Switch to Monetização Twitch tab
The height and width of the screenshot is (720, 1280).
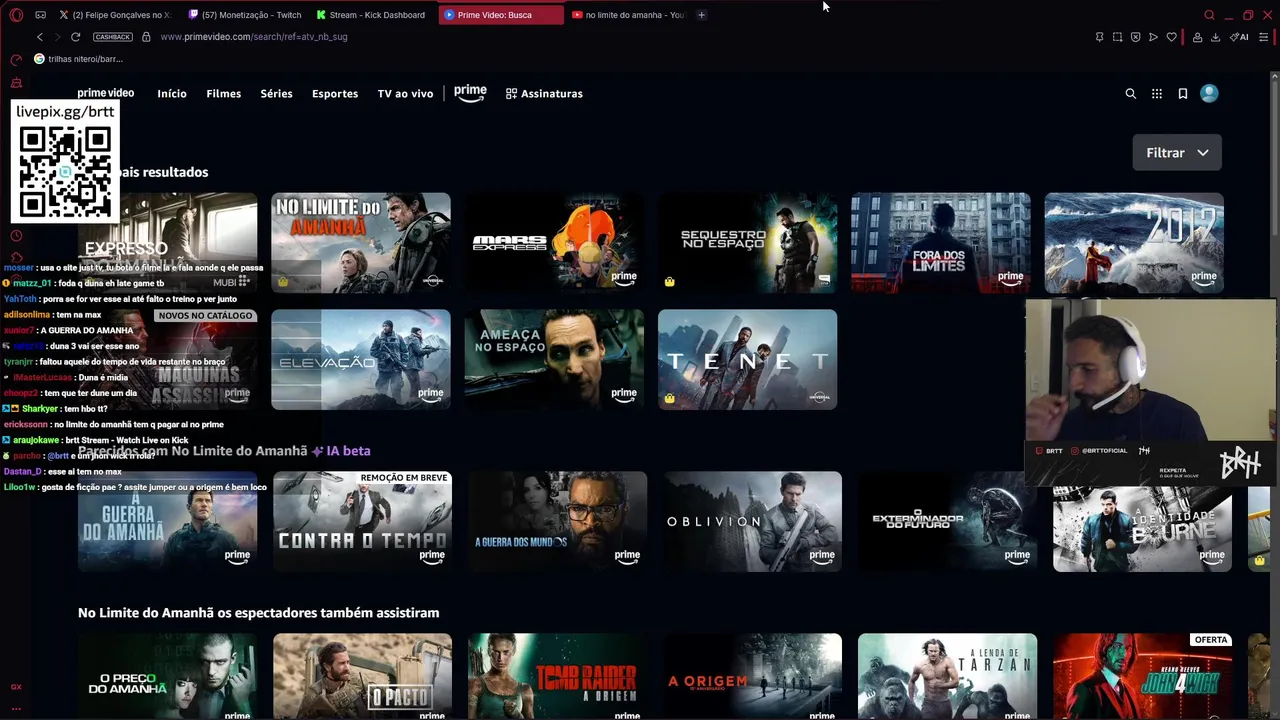click(x=245, y=15)
